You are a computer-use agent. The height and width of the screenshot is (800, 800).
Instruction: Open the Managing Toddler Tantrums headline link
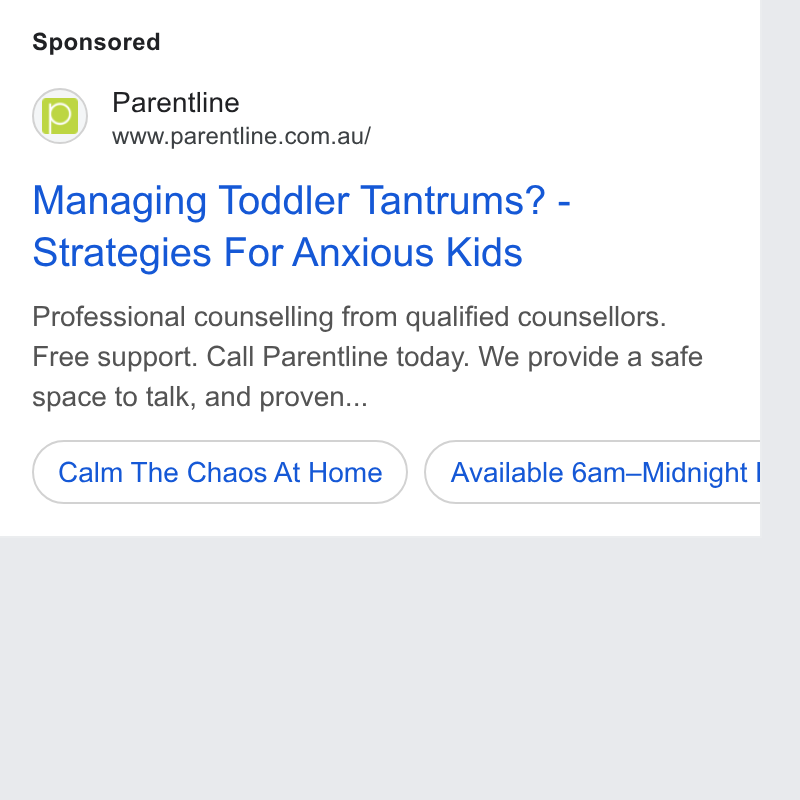click(302, 201)
